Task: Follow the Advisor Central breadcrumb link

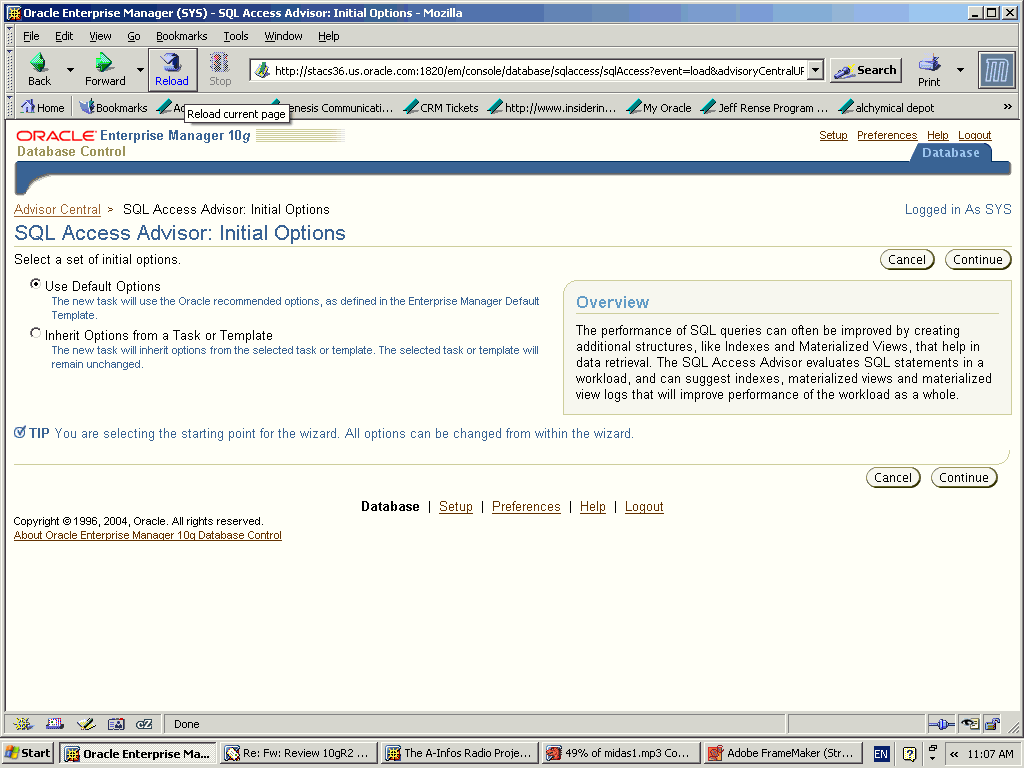Action: click(57, 210)
